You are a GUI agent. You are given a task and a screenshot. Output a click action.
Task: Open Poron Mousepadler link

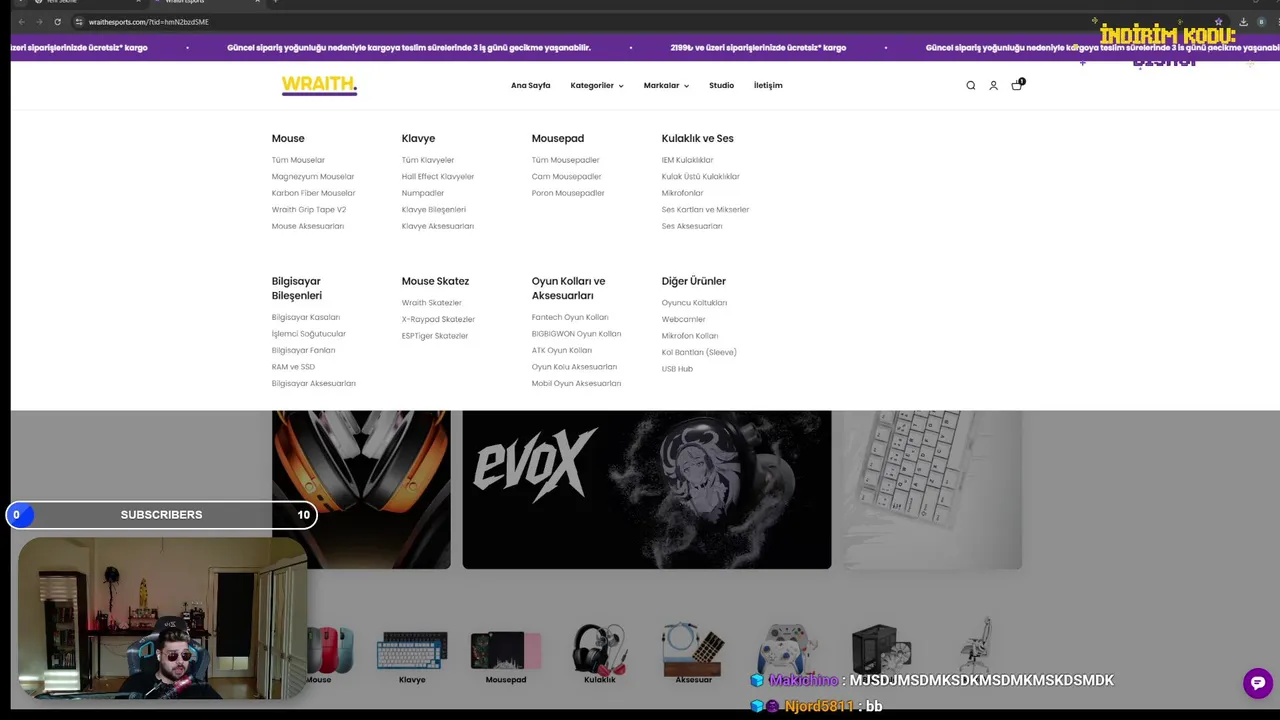point(568,193)
